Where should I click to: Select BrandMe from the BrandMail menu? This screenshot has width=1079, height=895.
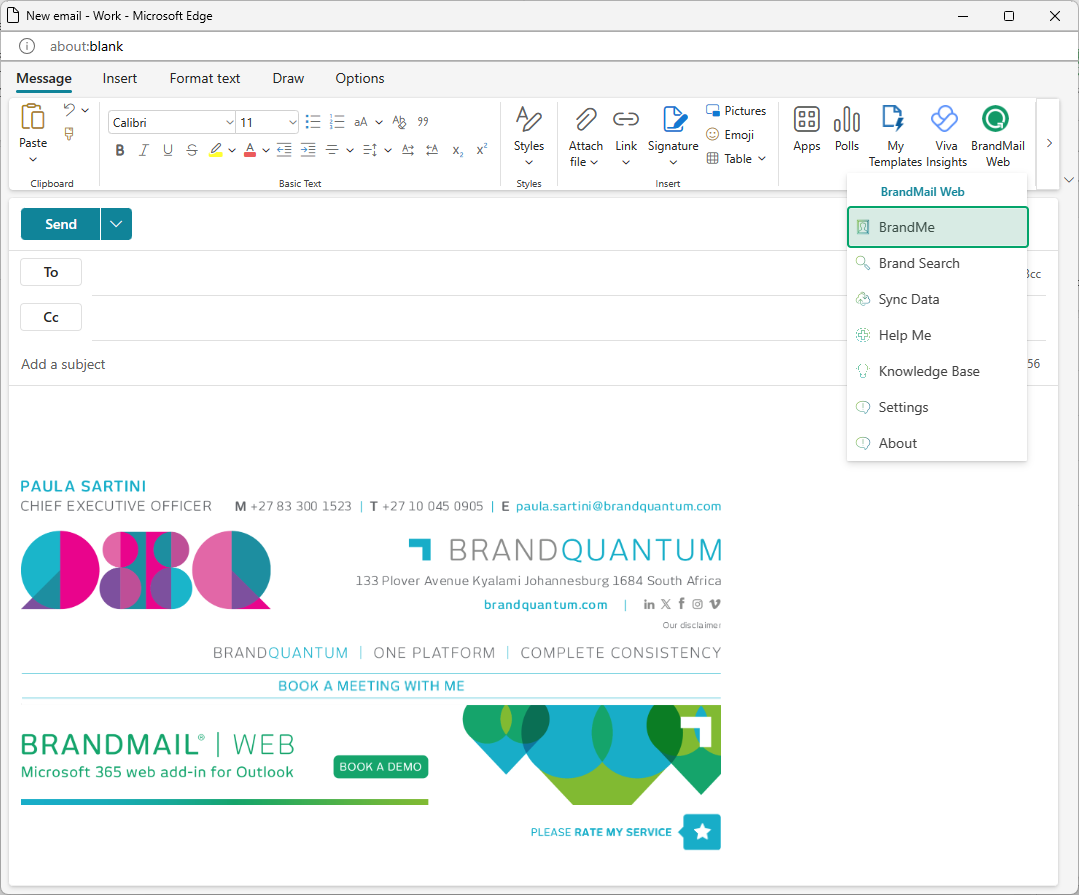[x=937, y=227]
